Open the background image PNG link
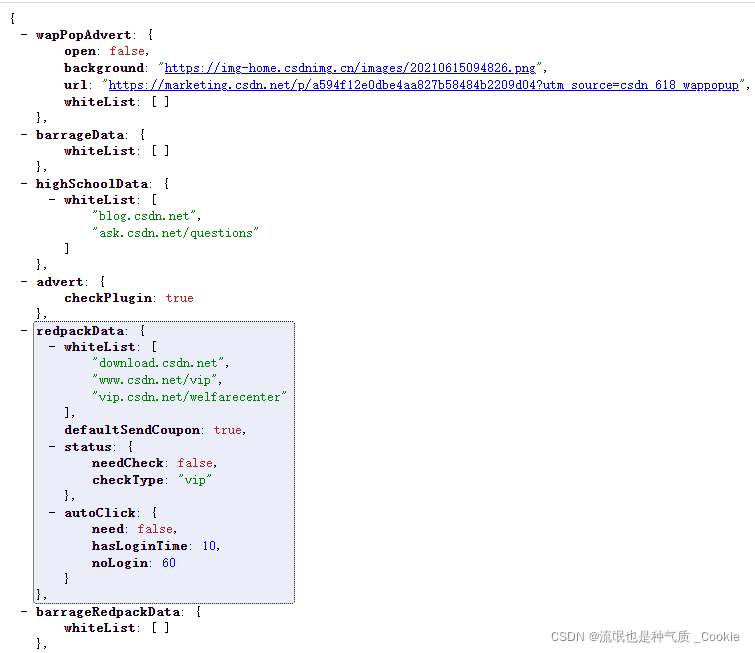The image size is (755, 653). tap(350, 68)
